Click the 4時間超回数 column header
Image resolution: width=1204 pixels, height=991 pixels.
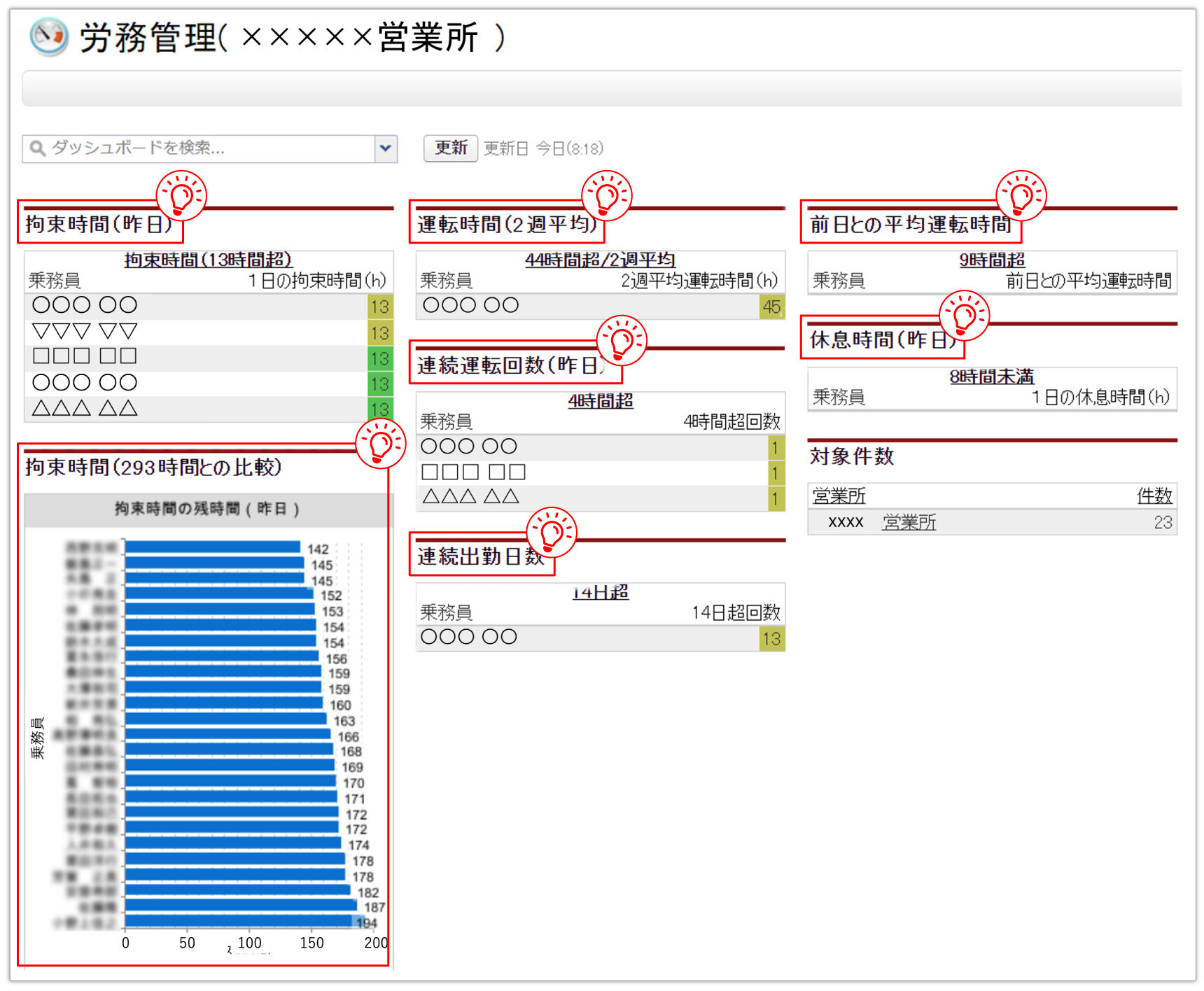point(731,422)
